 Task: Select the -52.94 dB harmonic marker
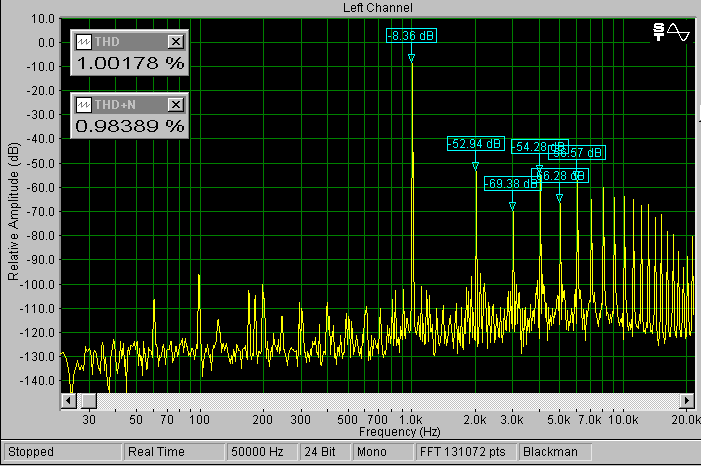pos(474,144)
